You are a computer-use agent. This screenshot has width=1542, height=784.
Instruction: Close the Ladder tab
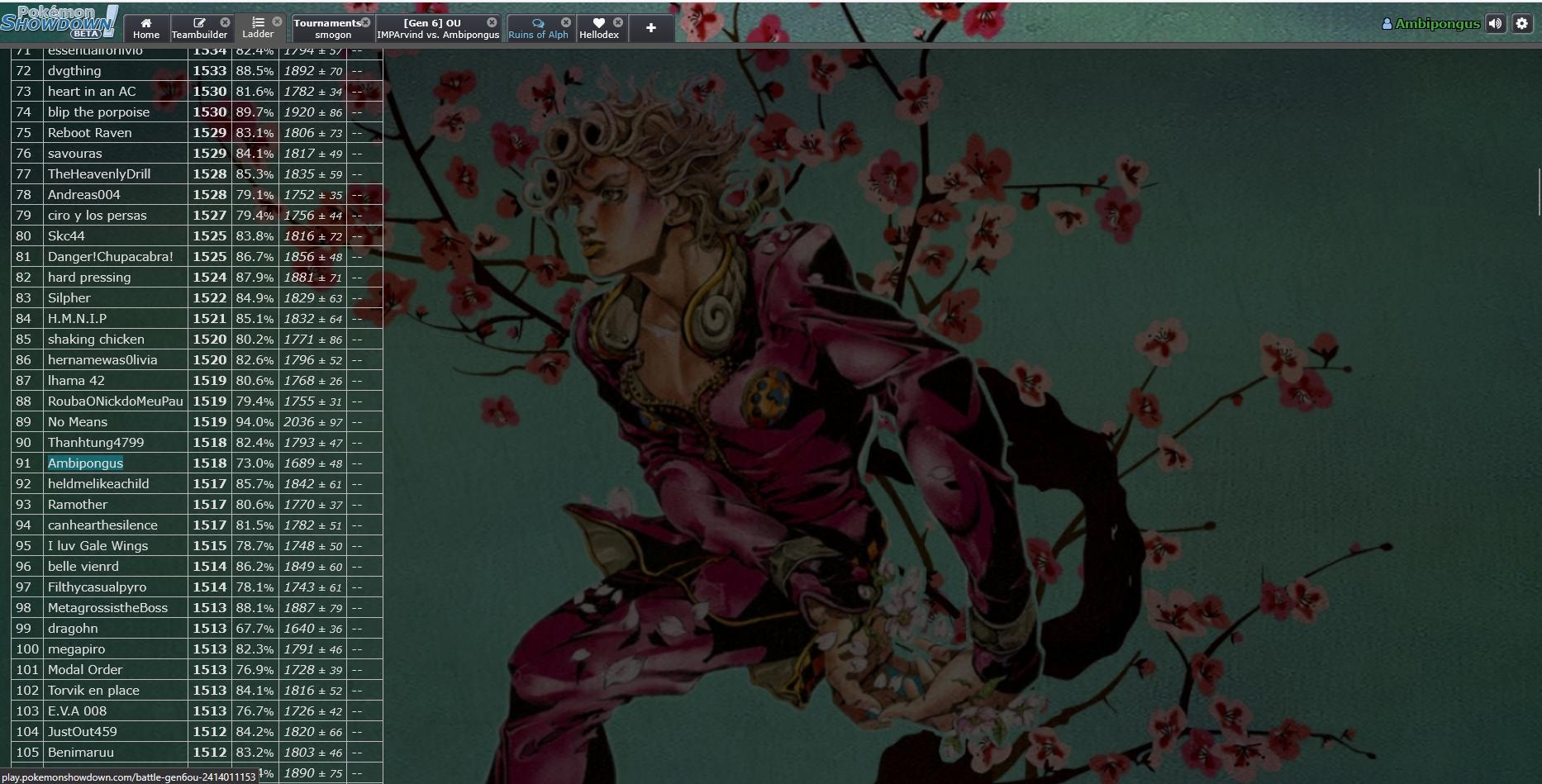click(x=277, y=21)
